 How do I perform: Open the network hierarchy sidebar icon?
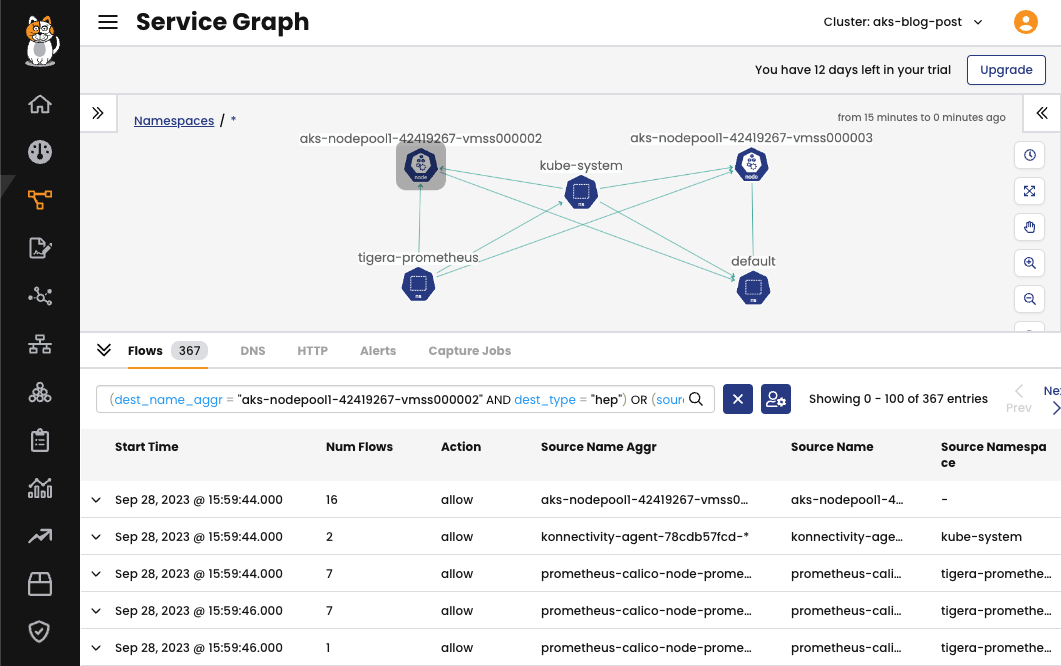tap(40, 345)
